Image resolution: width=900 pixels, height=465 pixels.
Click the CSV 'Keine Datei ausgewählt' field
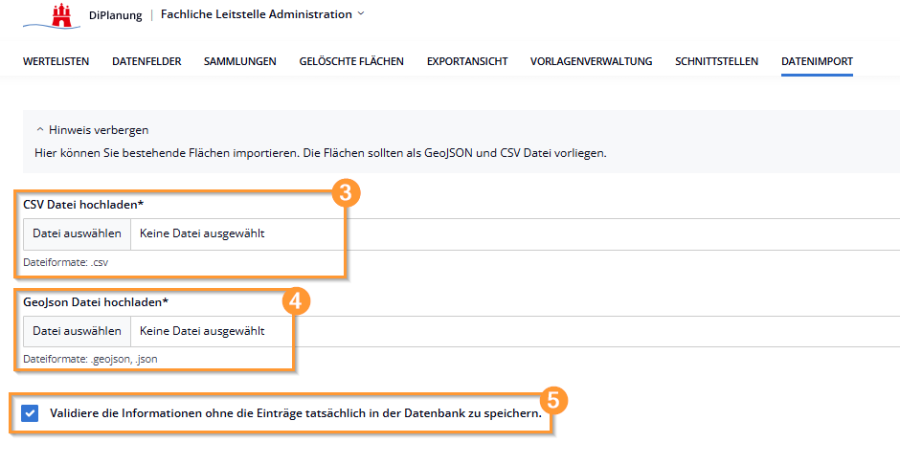[x=202, y=234]
